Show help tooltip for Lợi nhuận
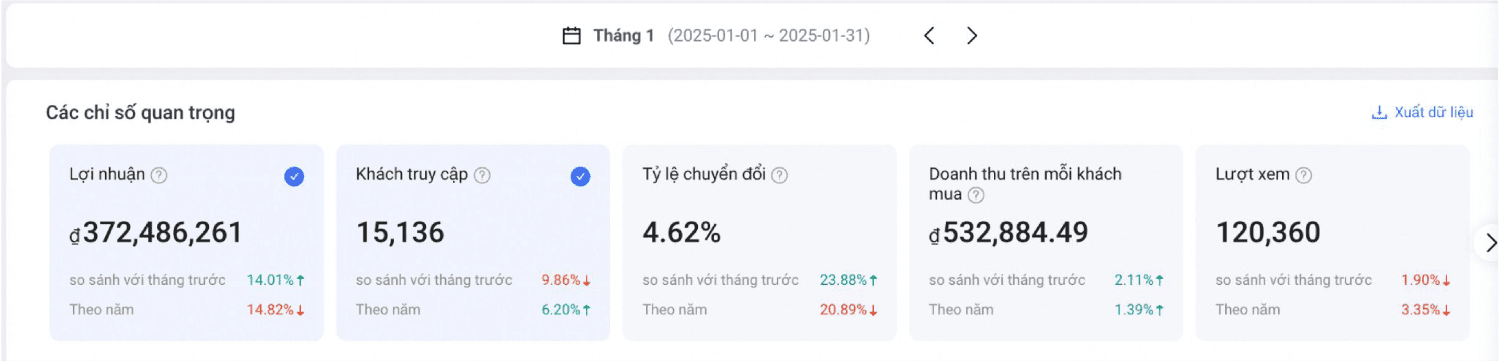Viewport: 1500px width, 363px height. [158, 175]
